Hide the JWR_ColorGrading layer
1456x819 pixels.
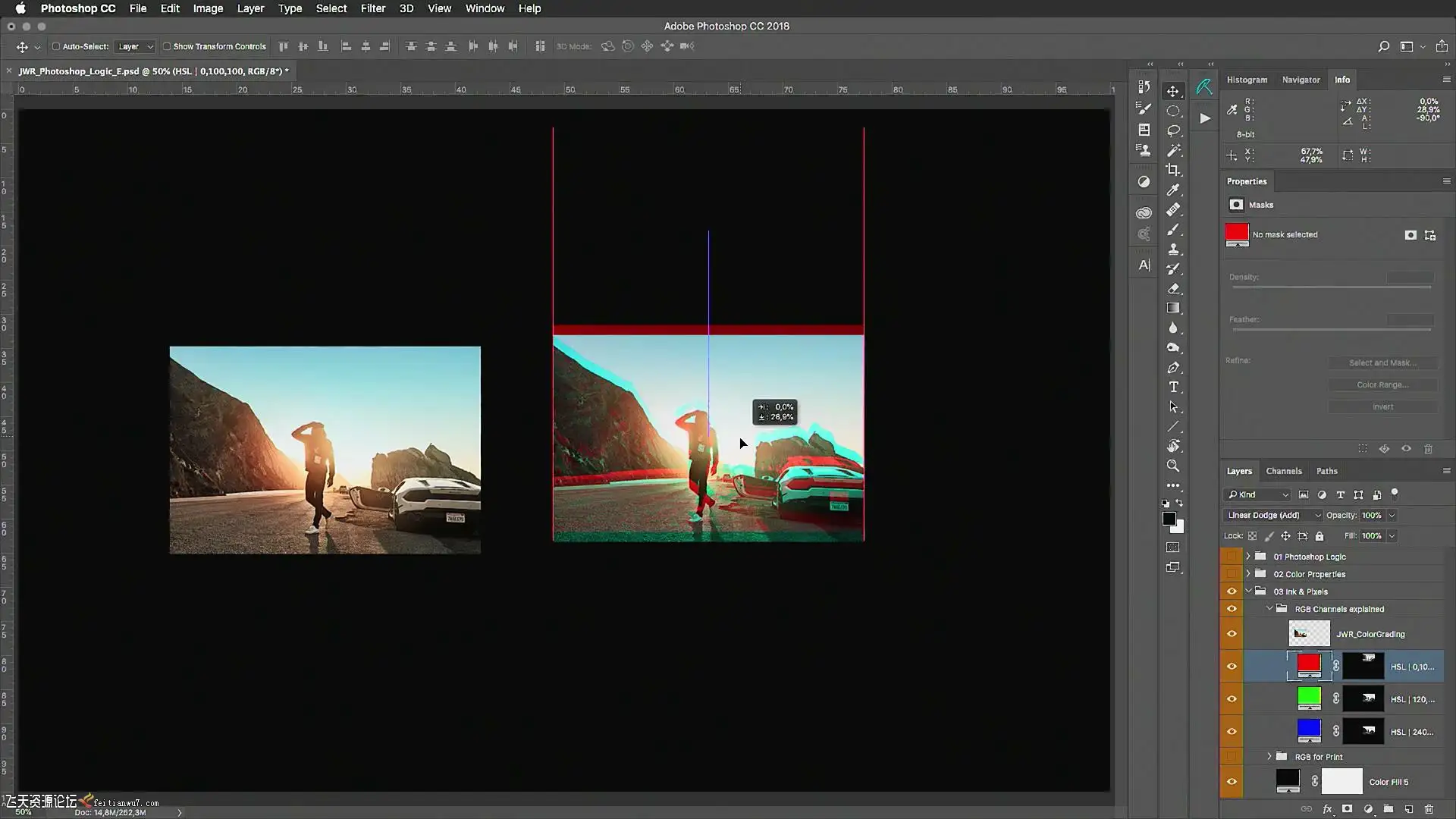(x=1232, y=634)
